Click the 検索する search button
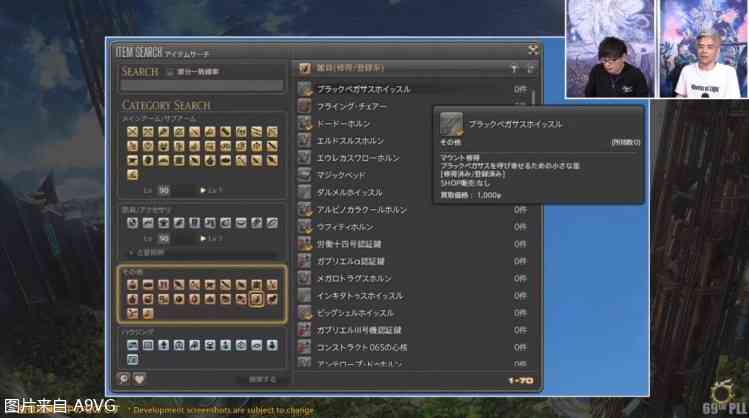This screenshot has height=418, width=749. point(262,379)
